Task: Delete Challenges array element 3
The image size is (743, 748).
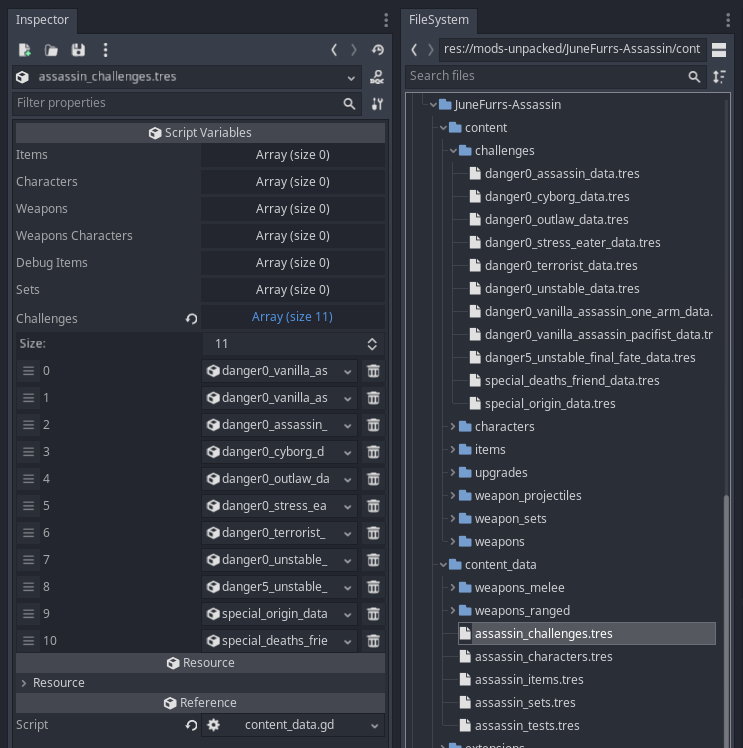Action: [373, 452]
